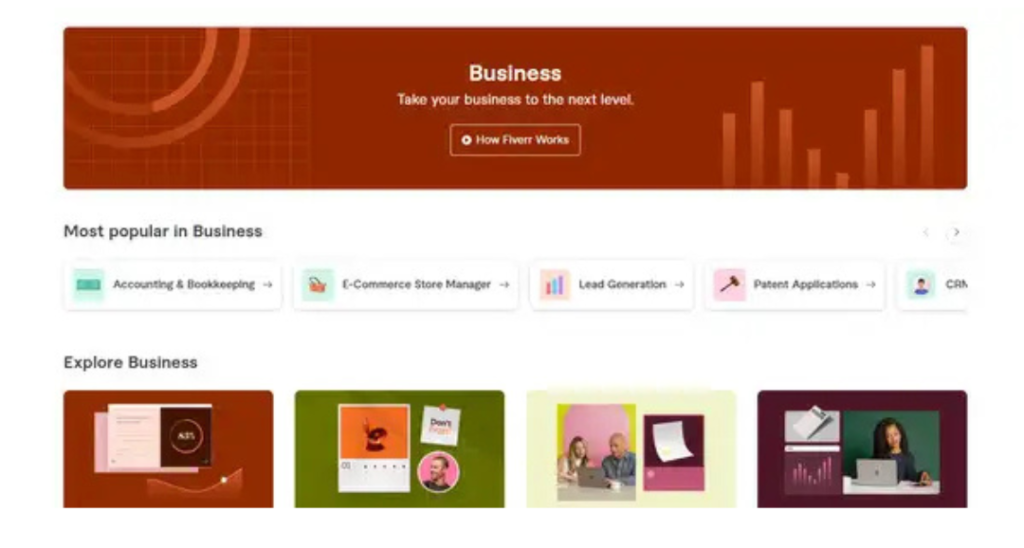Select the cream thumbnail with two people
Screen dimensions: 1024x548
click(631, 448)
